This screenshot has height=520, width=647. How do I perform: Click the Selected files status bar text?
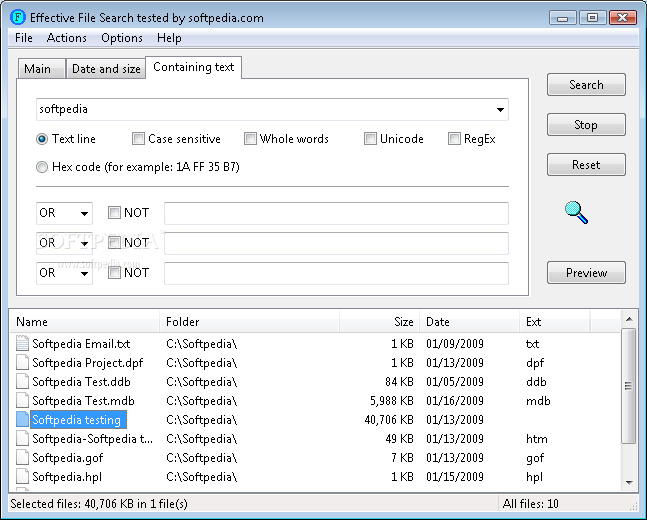pos(99,504)
